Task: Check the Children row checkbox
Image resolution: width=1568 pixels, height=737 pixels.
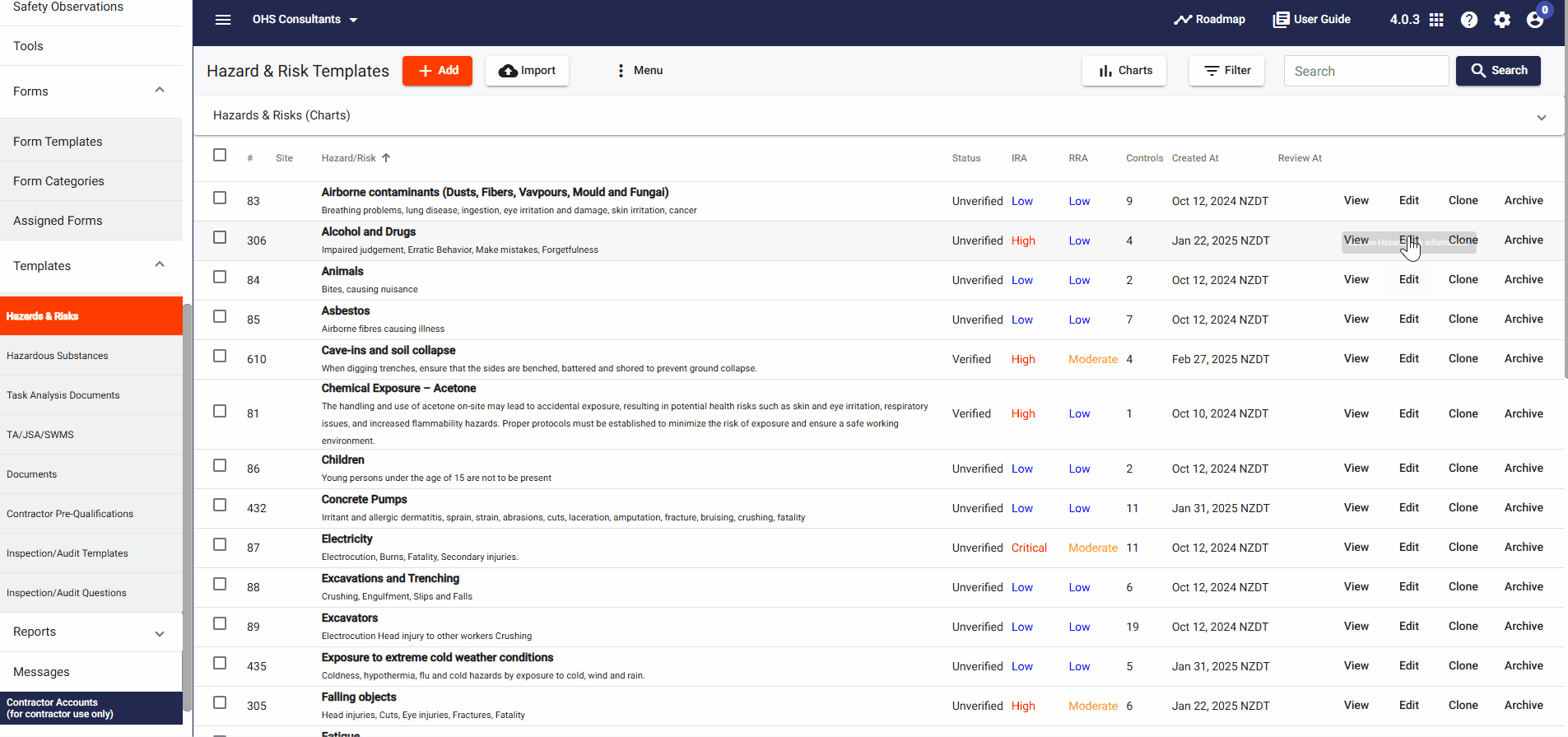Action: click(x=220, y=465)
